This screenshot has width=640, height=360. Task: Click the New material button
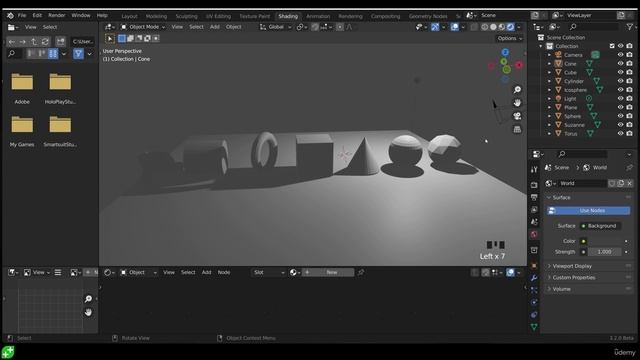(328, 272)
